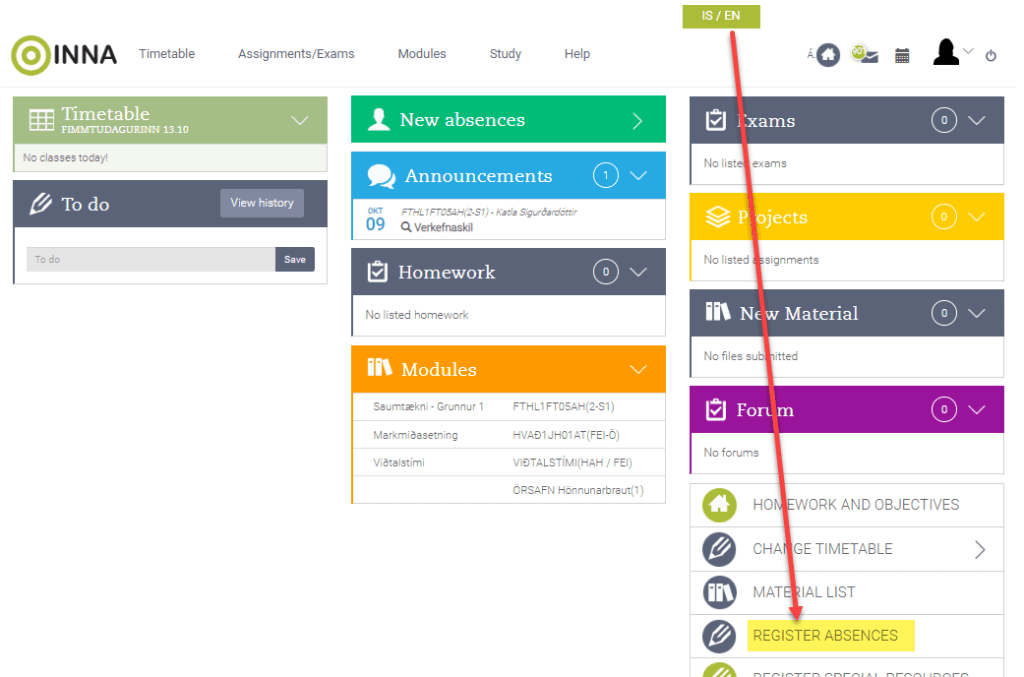Viewport: 1024px width, 677px height.
Task: Open the Assignments/Exams menu
Action: [296, 54]
